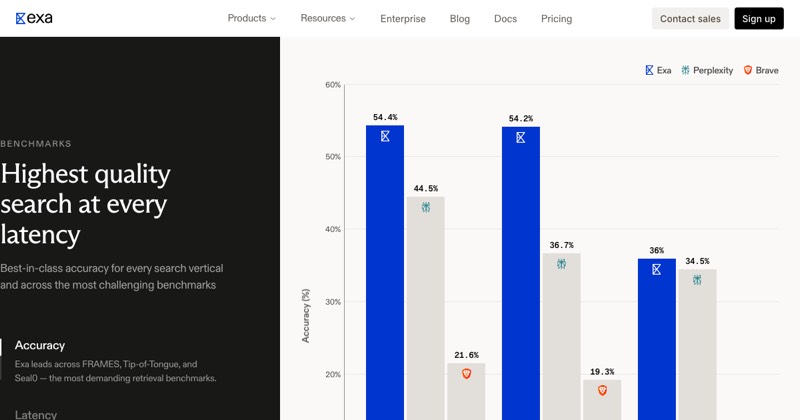
Task: Click the 21.6% value label
Action: pos(466,355)
